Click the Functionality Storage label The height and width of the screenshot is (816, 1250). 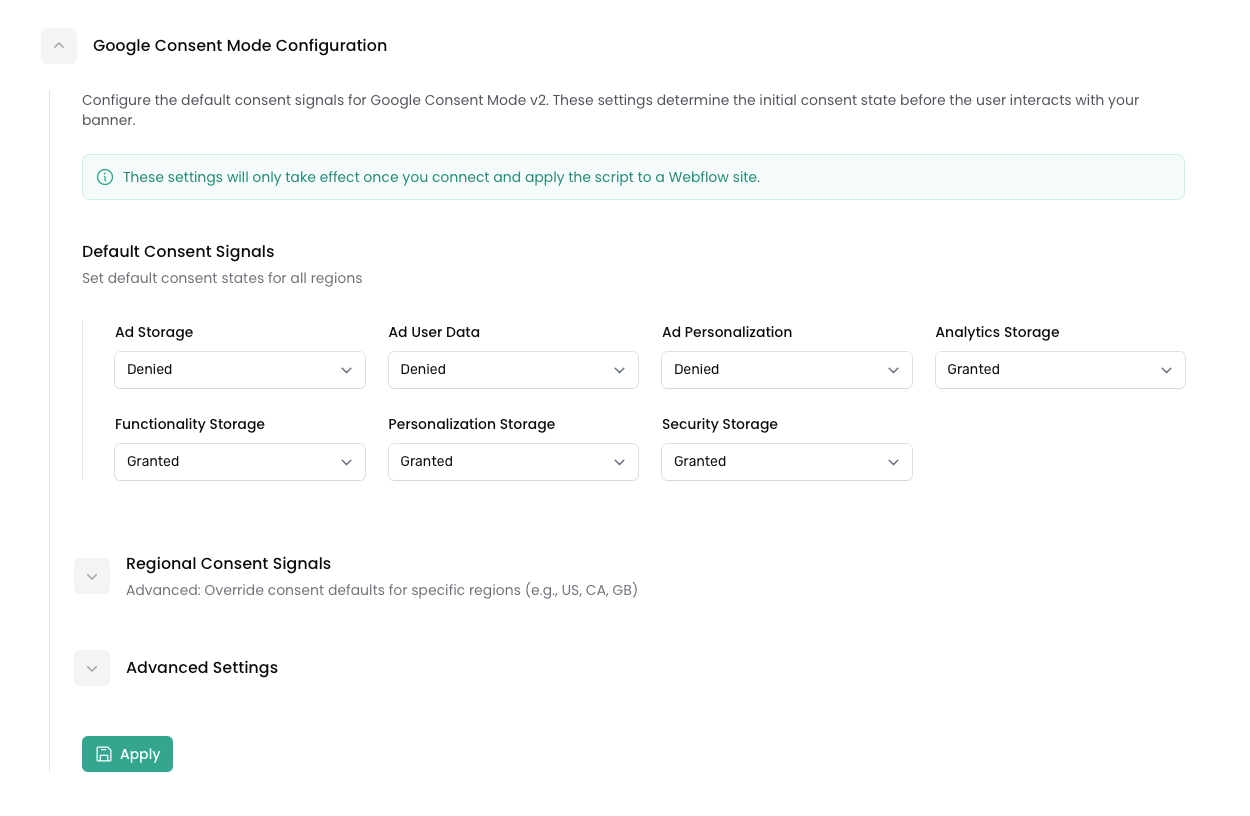pyautogui.click(x=190, y=424)
